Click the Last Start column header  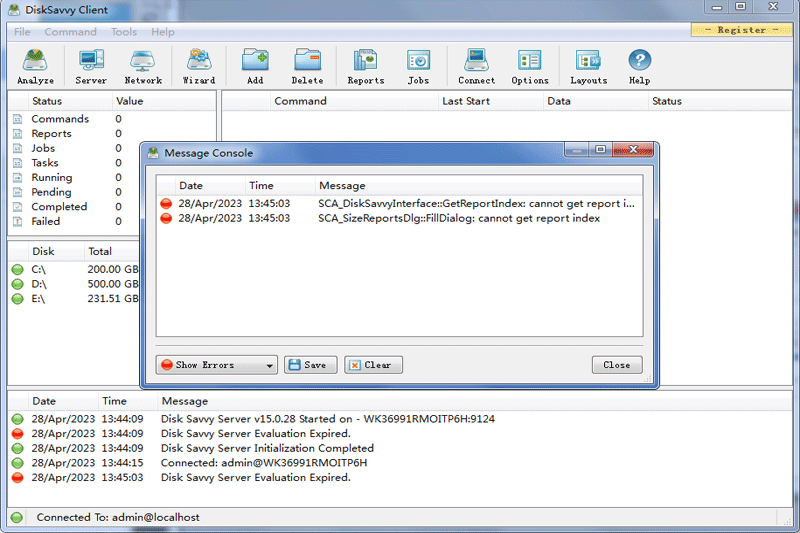click(x=491, y=101)
